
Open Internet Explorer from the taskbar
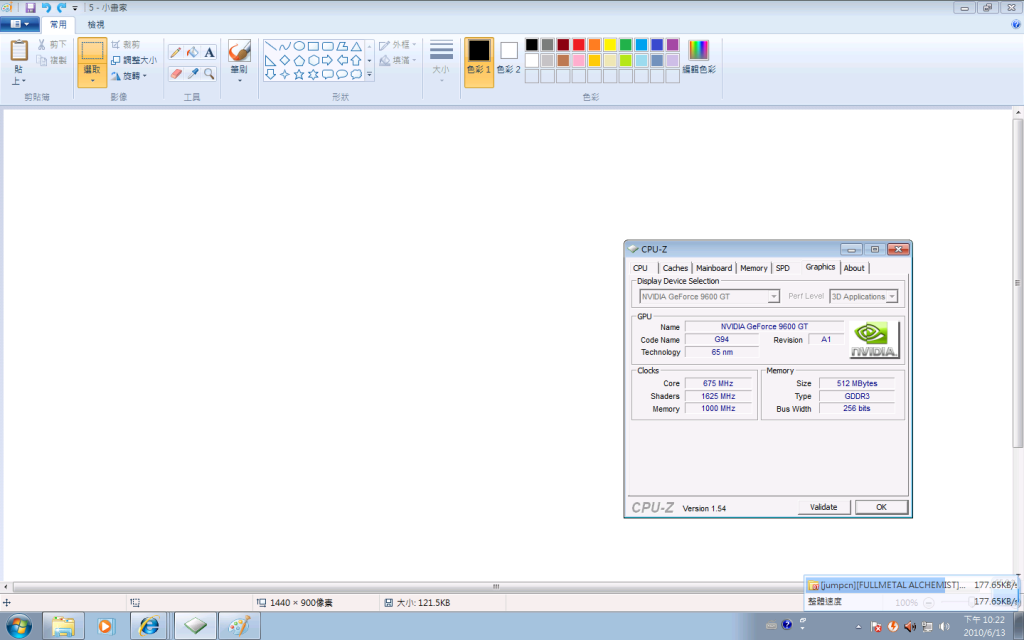click(x=149, y=626)
